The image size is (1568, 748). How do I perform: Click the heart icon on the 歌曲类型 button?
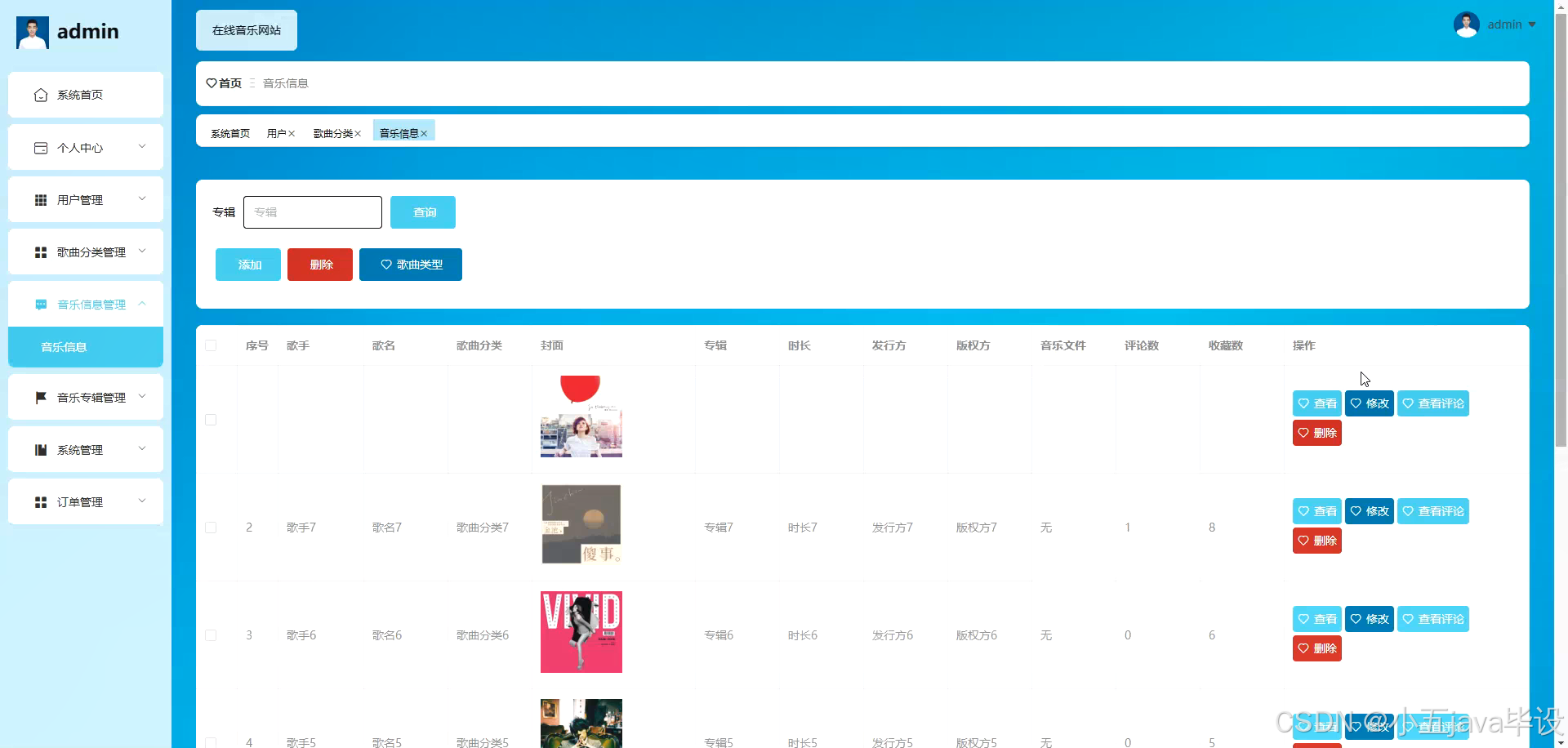point(386,265)
